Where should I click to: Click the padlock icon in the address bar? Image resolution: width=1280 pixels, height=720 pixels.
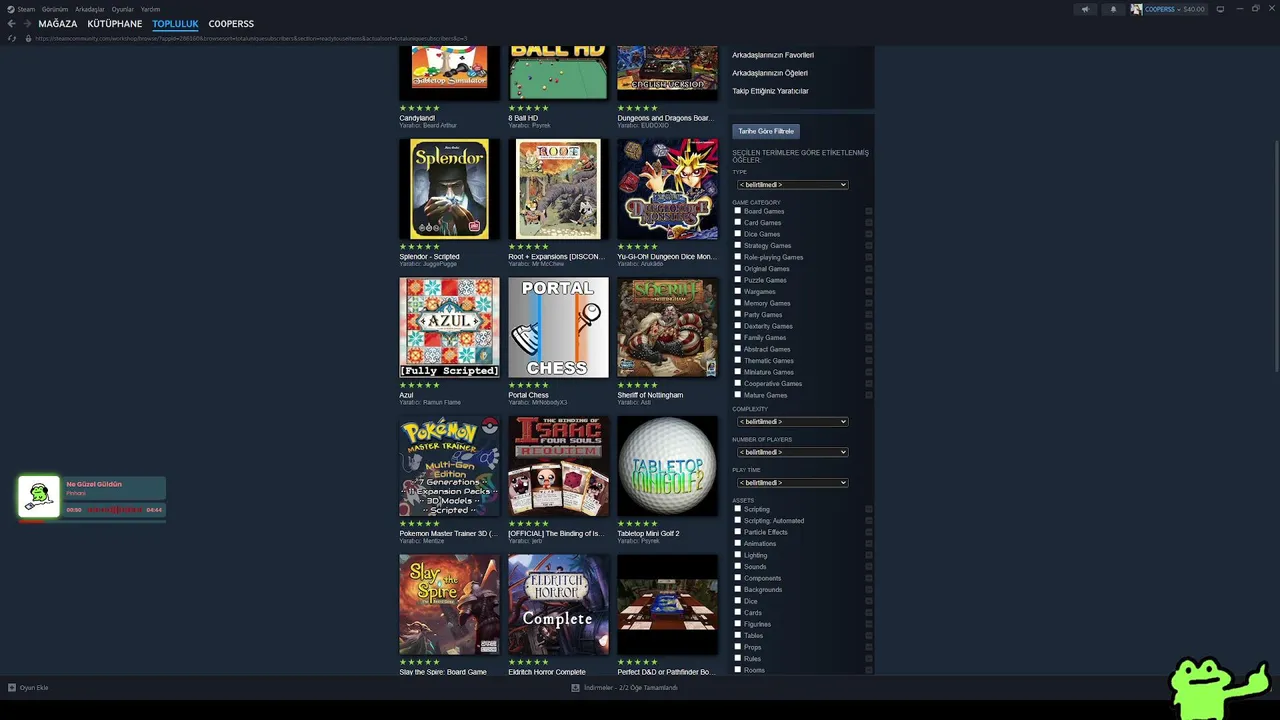29,38
